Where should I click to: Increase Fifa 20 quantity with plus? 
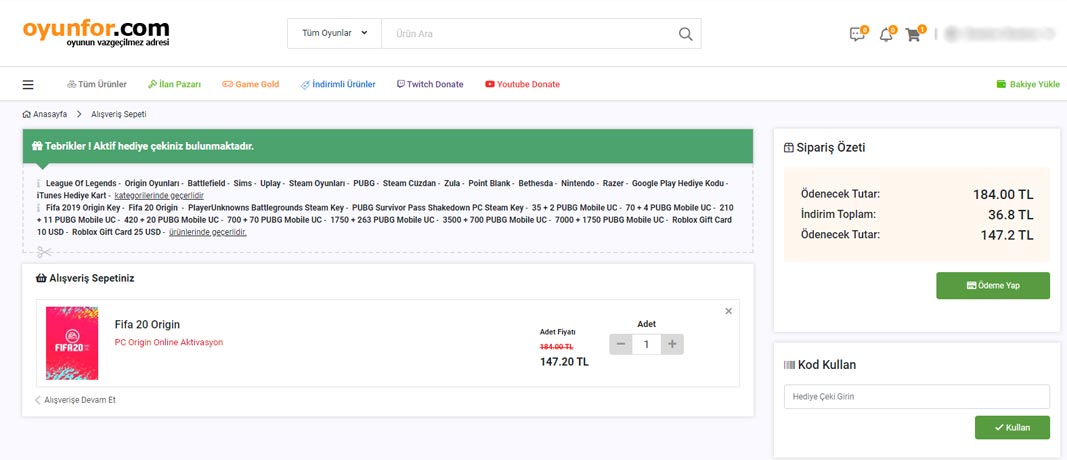[x=672, y=344]
